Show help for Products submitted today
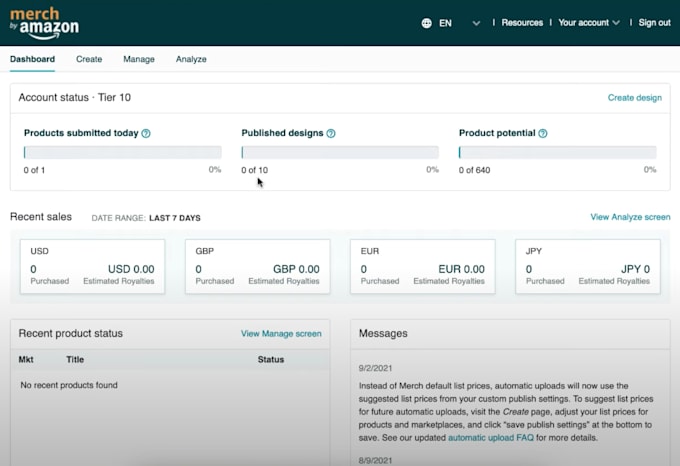This screenshot has height=466, width=680. pyautogui.click(x=146, y=134)
